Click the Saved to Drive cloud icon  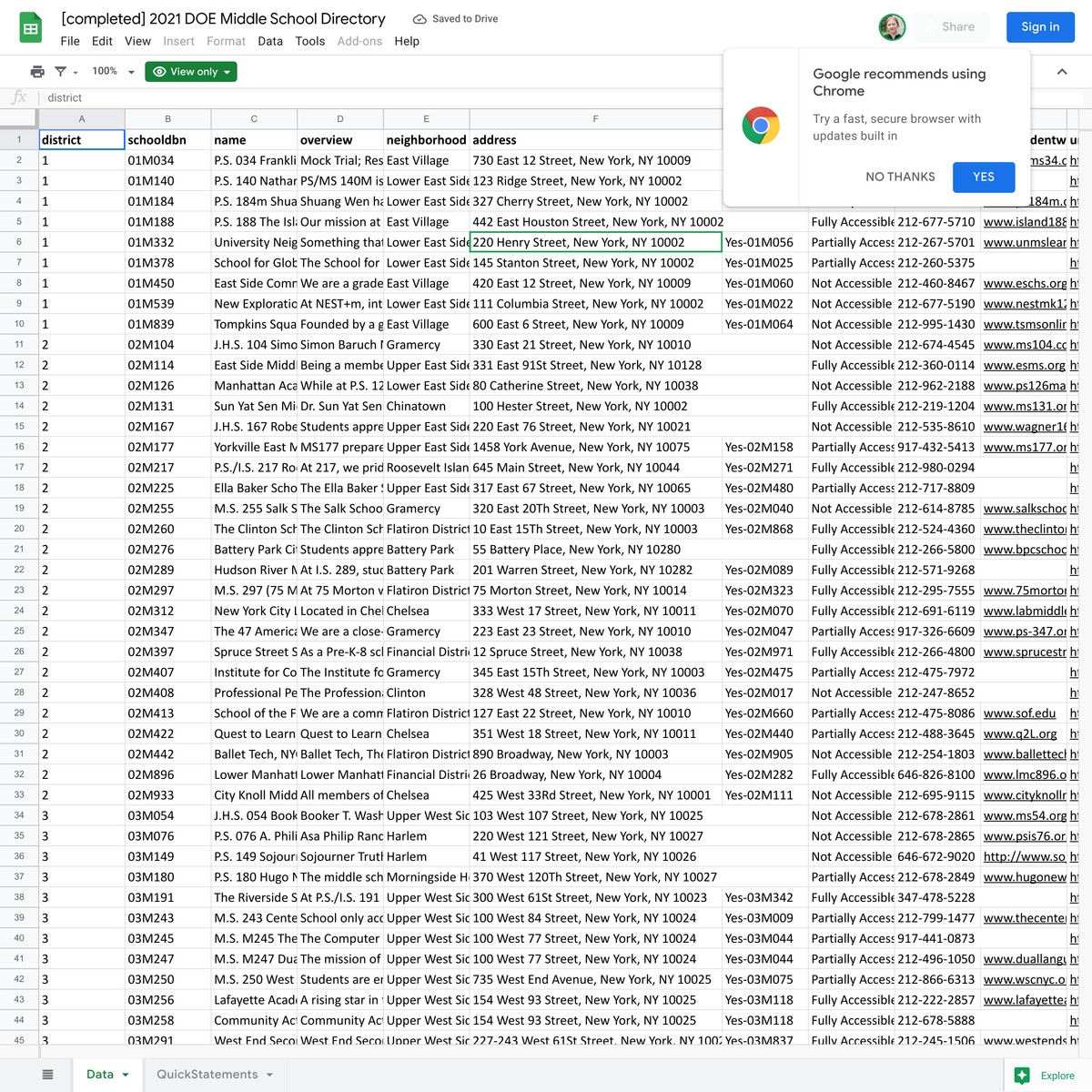click(420, 19)
